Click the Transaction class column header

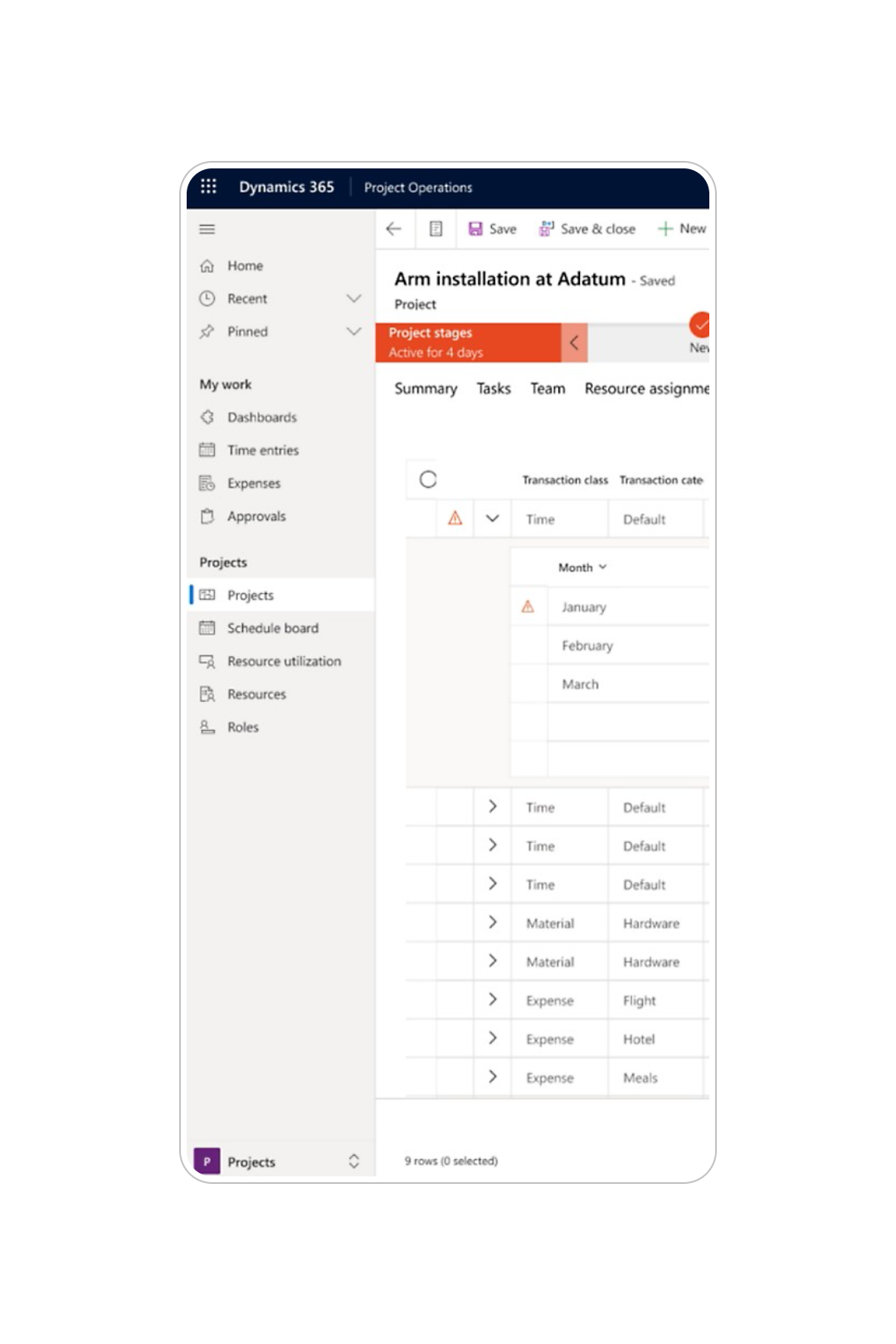click(x=565, y=480)
